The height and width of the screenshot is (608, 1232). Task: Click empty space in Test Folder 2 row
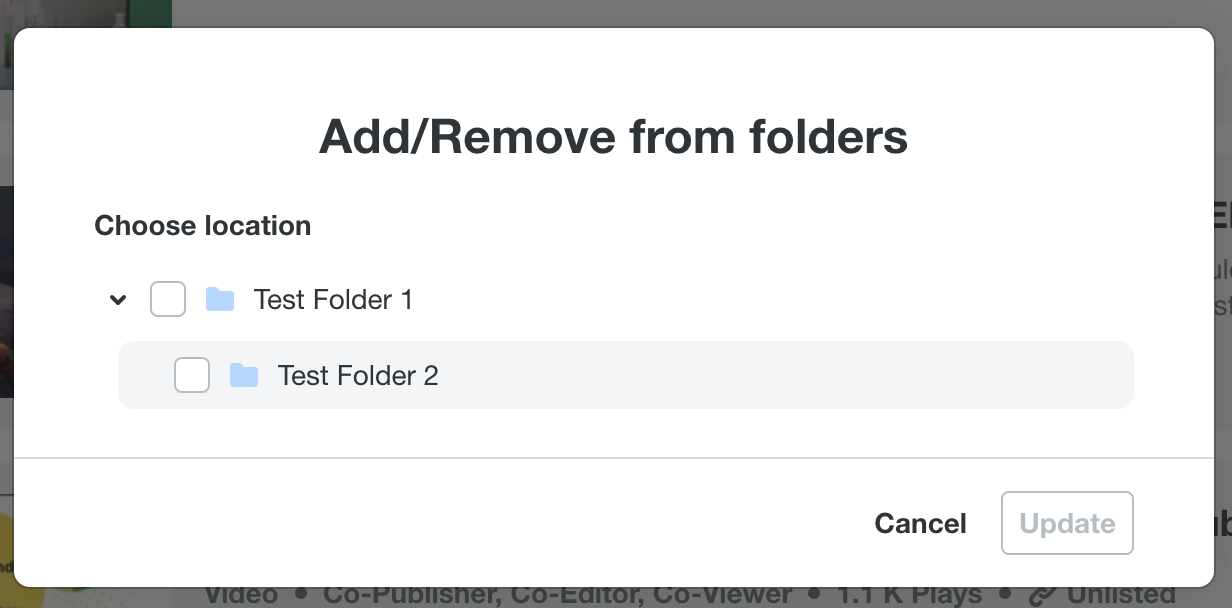coord(780,375)
